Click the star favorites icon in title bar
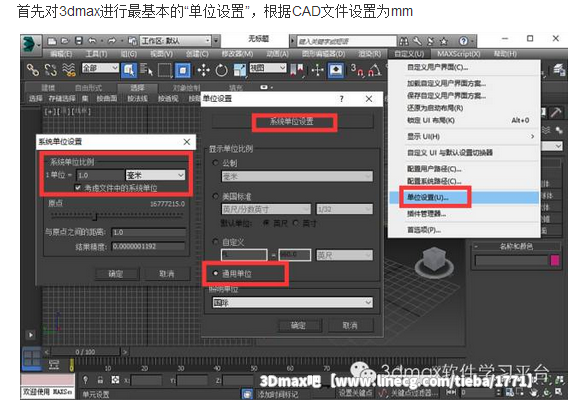The height and width of the screenshot is (400, 572). point(444,41)
